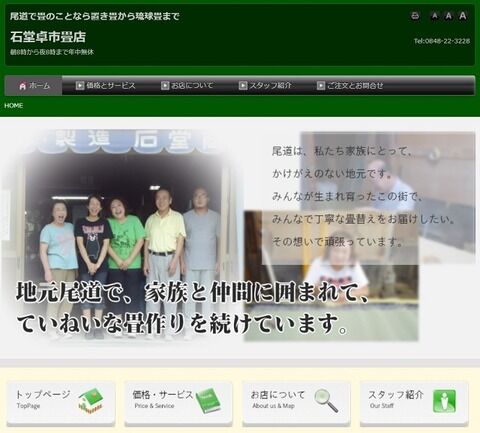
Task: Click the green book icon on 価格・サービス card
Action: (208, 401)
